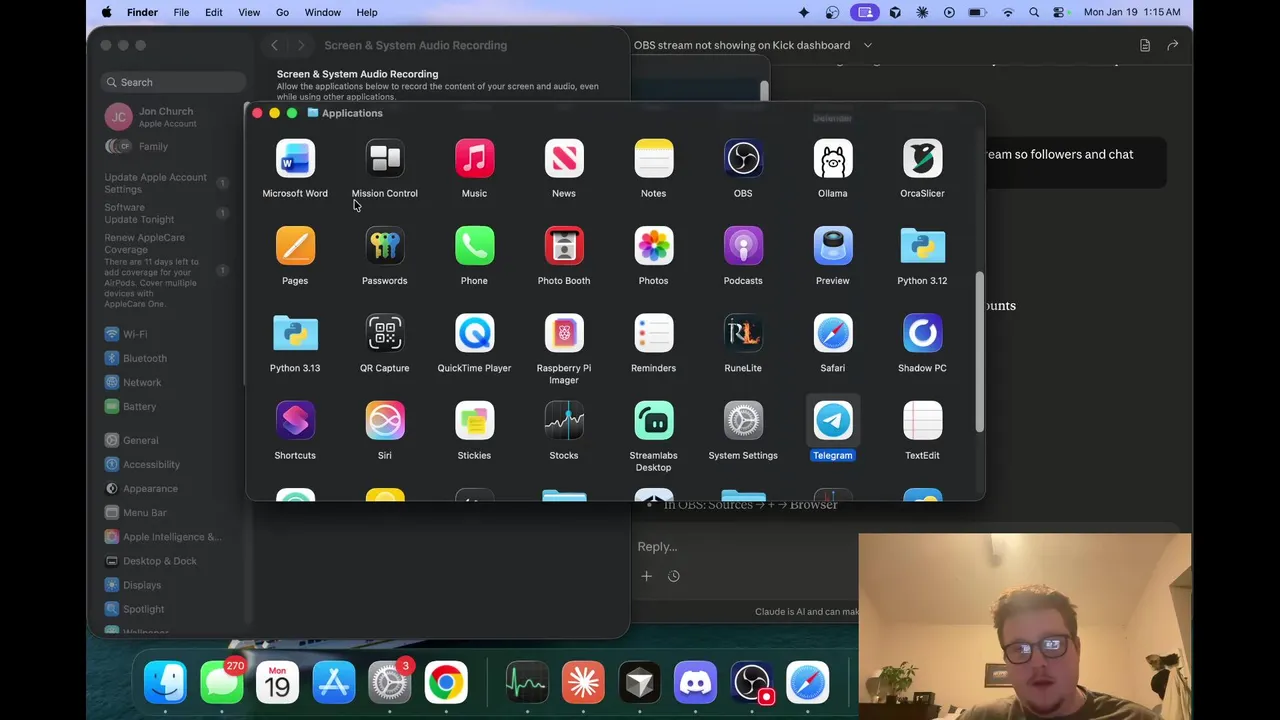Open OrcaSlicer app icon
Viewport: 1280px width, 720px height.
(x=922, y=159)
